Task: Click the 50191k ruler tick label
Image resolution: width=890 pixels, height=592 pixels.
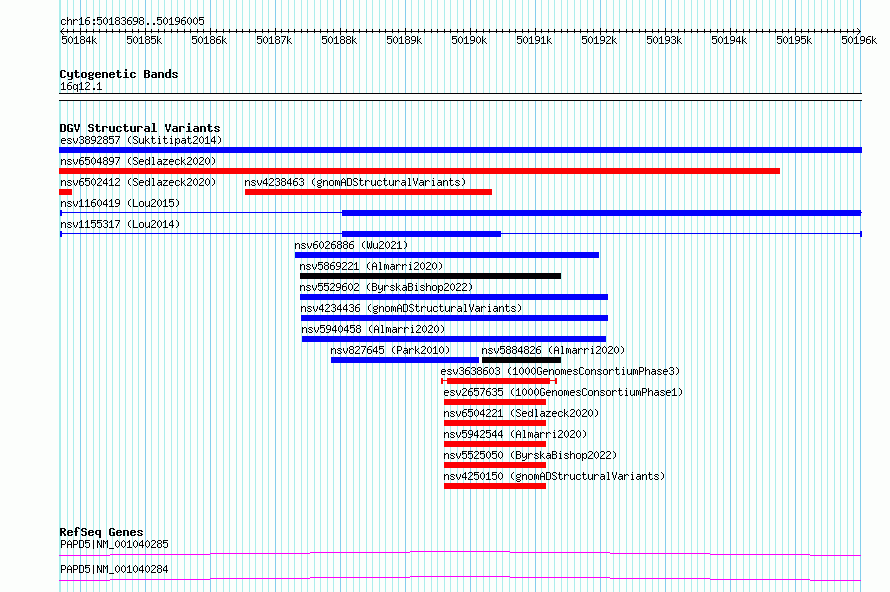Action: tap(534, 40)
